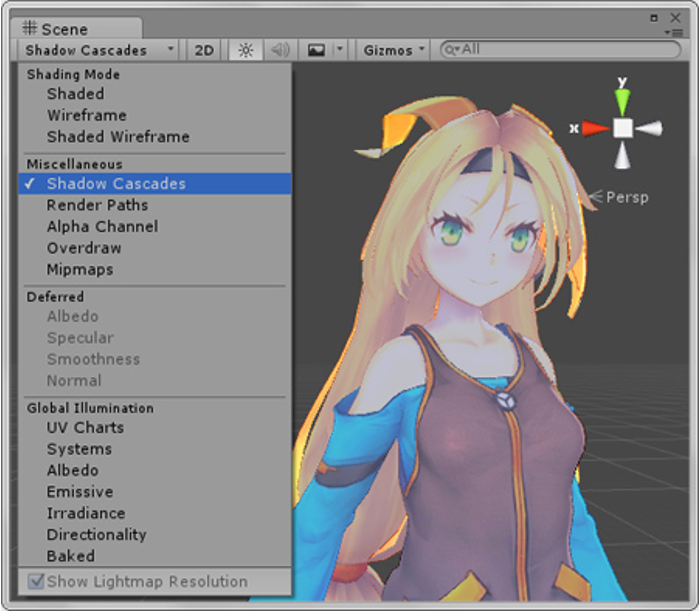The width and height of the screenshot is (700, 612).
Task: Click green Y axis cone on gizmo
Action: 623,102
